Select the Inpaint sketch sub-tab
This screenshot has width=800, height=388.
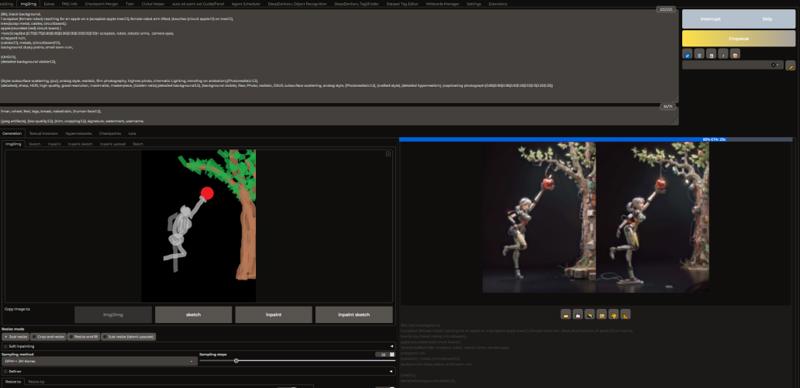(x=81, y=144)
